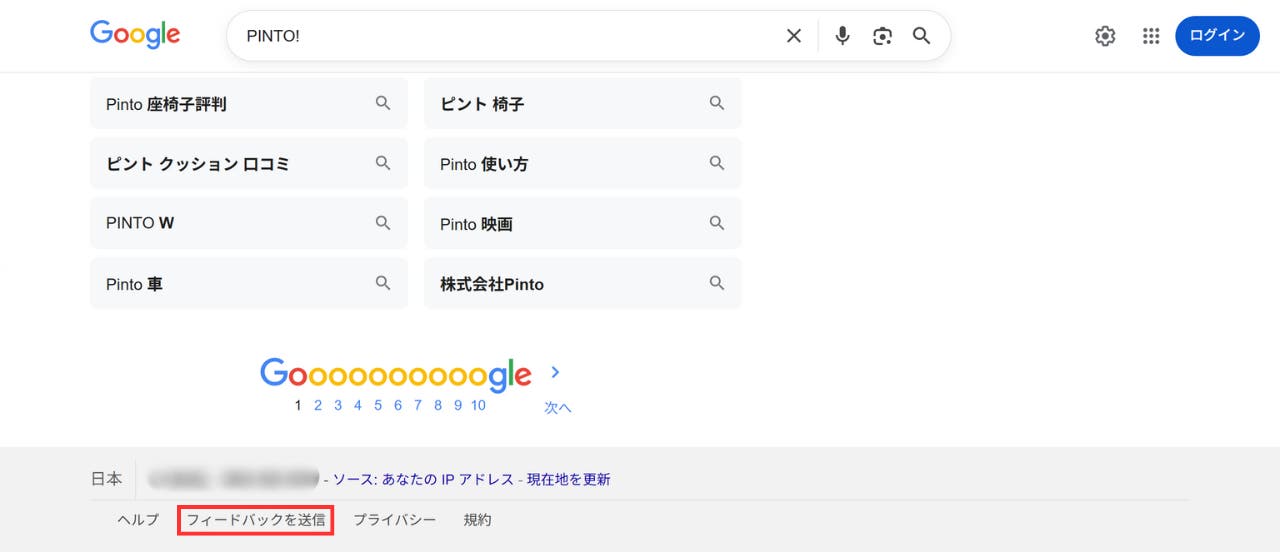Open quick settings gear icon
1280x552 pixels.
point(1104,36)
